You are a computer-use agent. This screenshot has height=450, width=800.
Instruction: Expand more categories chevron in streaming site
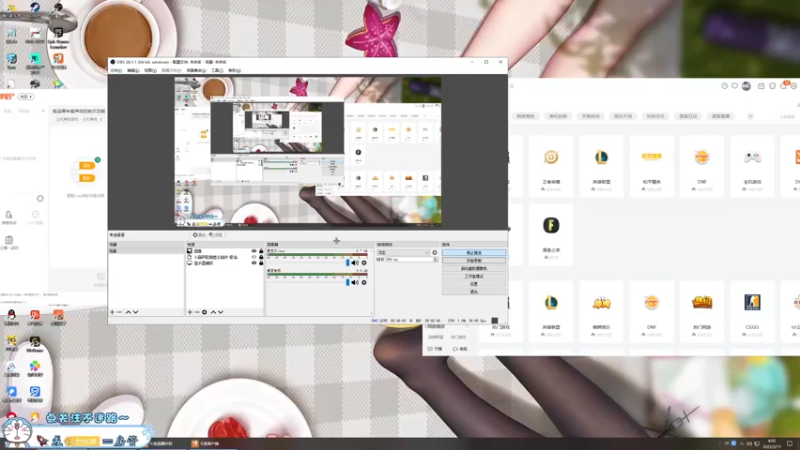point(751,116)
